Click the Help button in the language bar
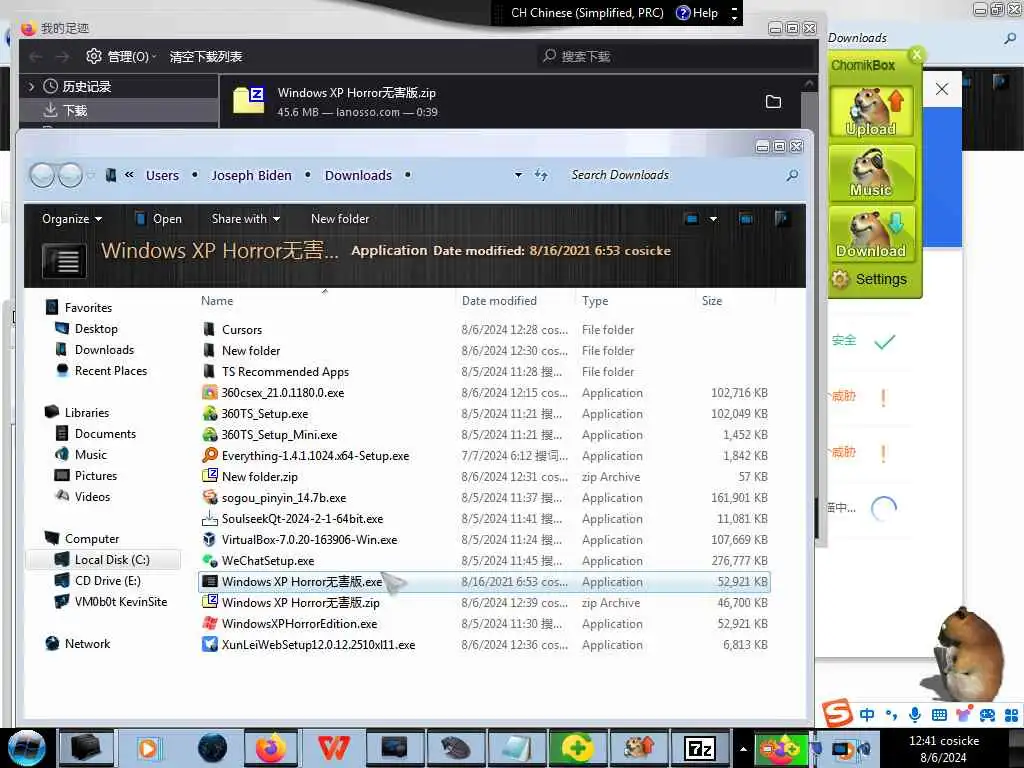The image size is (1024, 768). (697, 13)
